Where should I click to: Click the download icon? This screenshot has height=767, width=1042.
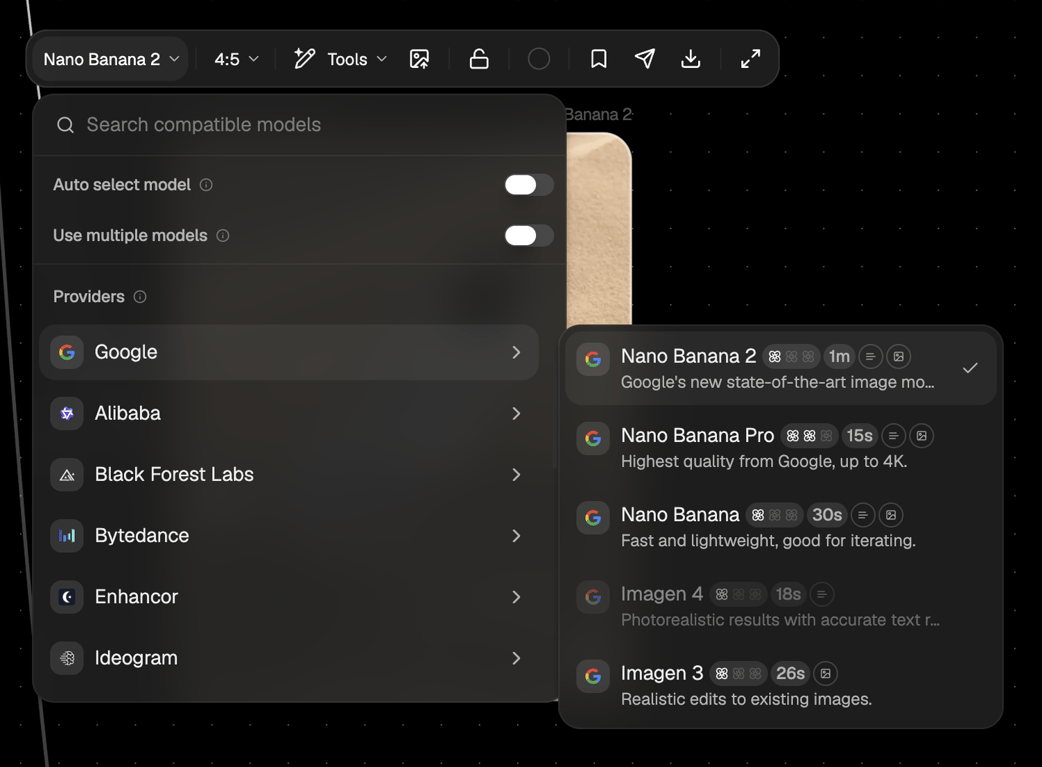click(691, 59)
